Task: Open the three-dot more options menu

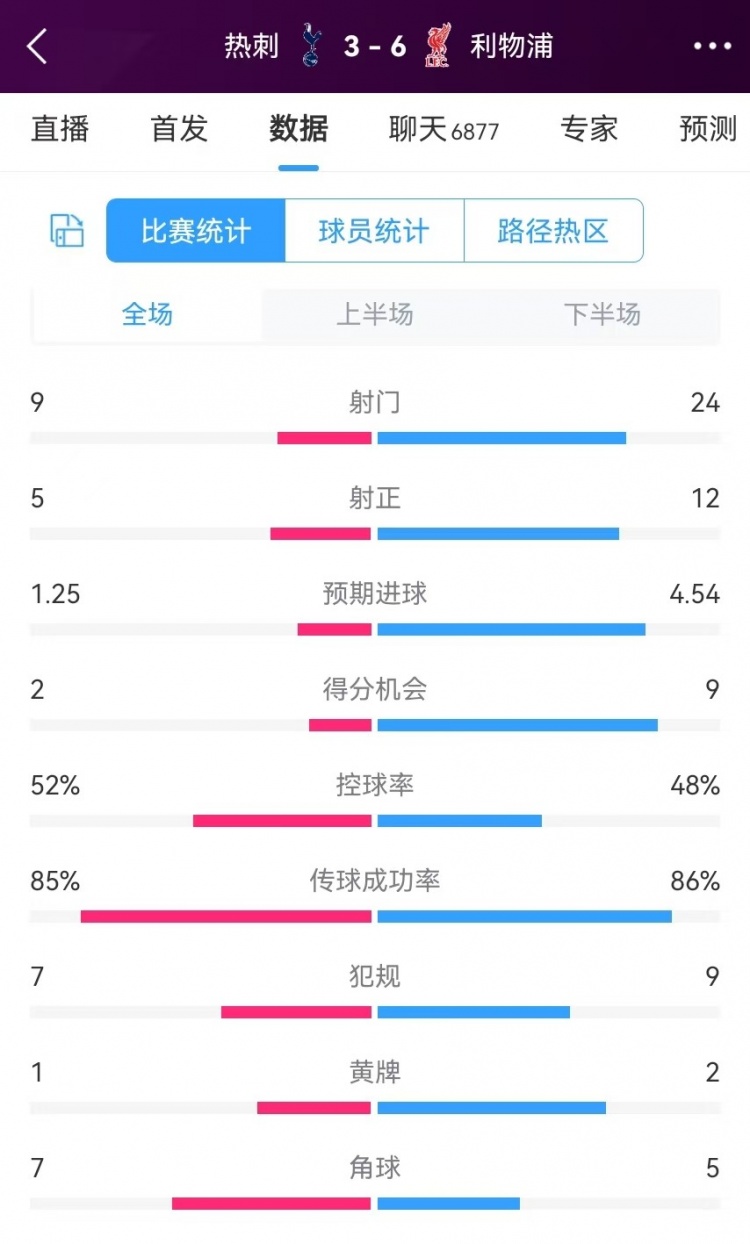Action: click(x=712, y=46)
